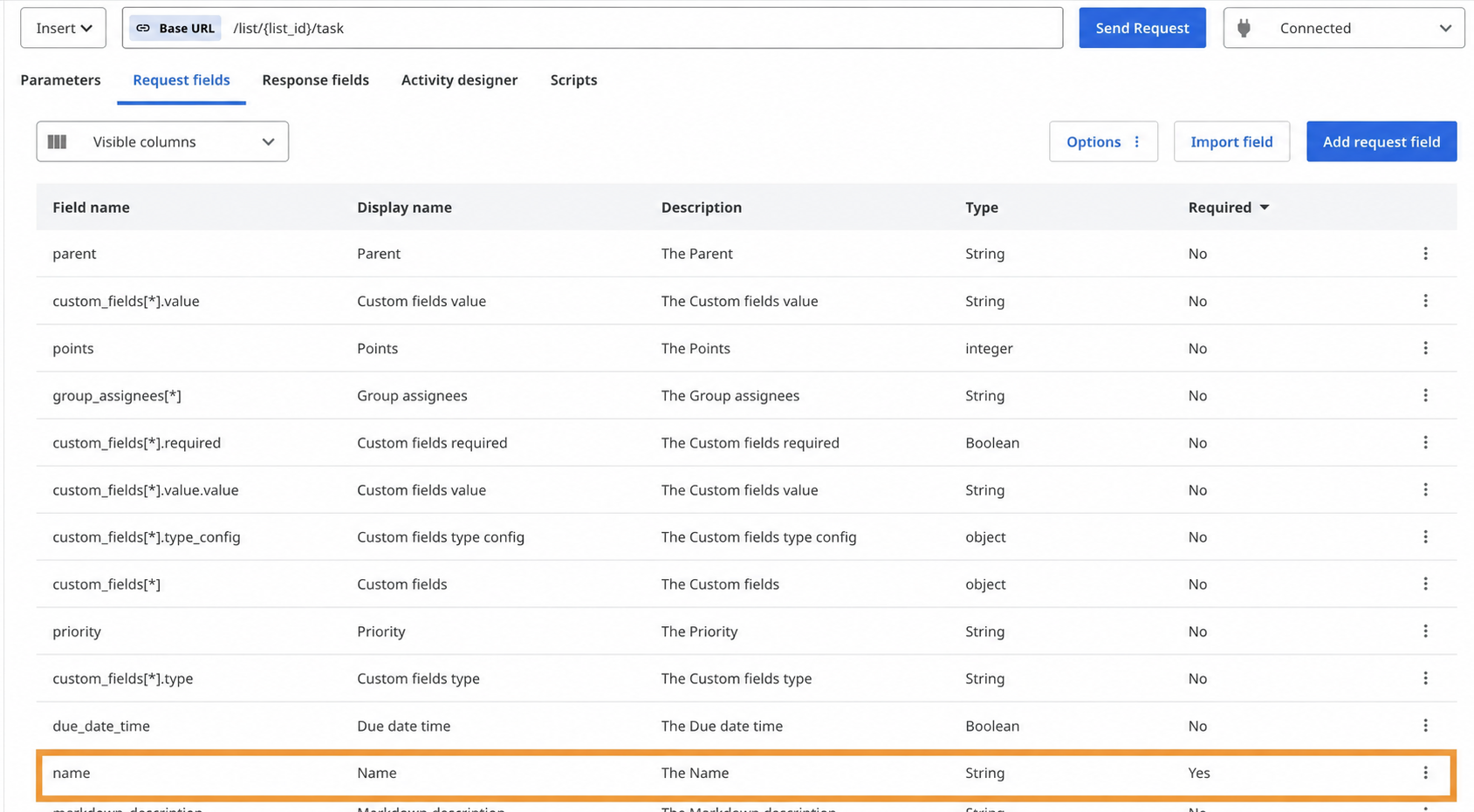Open the more menu for custom_fields[*].value.value row
The width and height of the screenshot is (1474, 812).
pos(1426,489)
